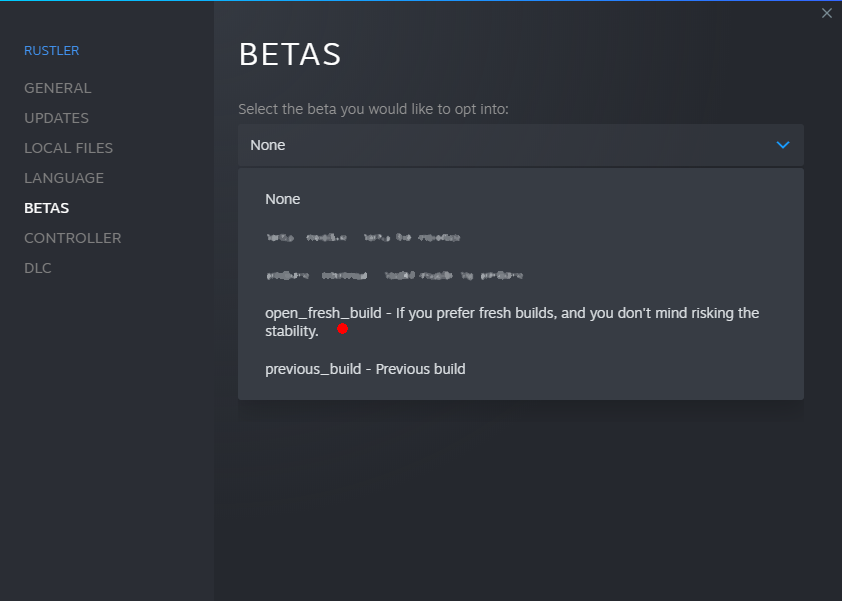
Task: Click the beta combo box showing None
Action: coord(520,145)
